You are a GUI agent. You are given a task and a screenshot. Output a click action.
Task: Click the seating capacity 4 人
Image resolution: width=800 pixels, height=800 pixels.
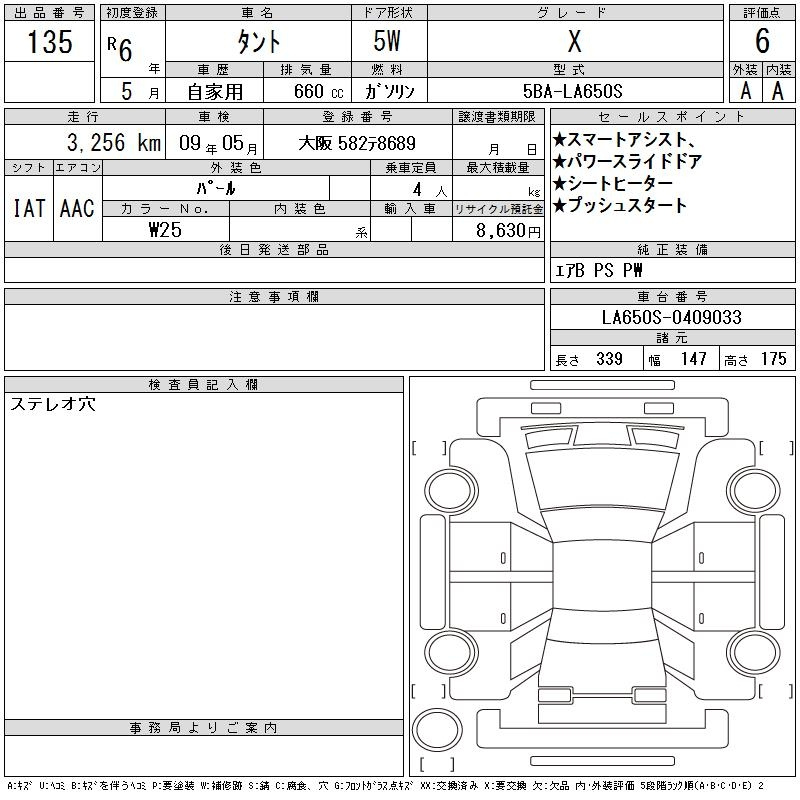pos(430,190)
